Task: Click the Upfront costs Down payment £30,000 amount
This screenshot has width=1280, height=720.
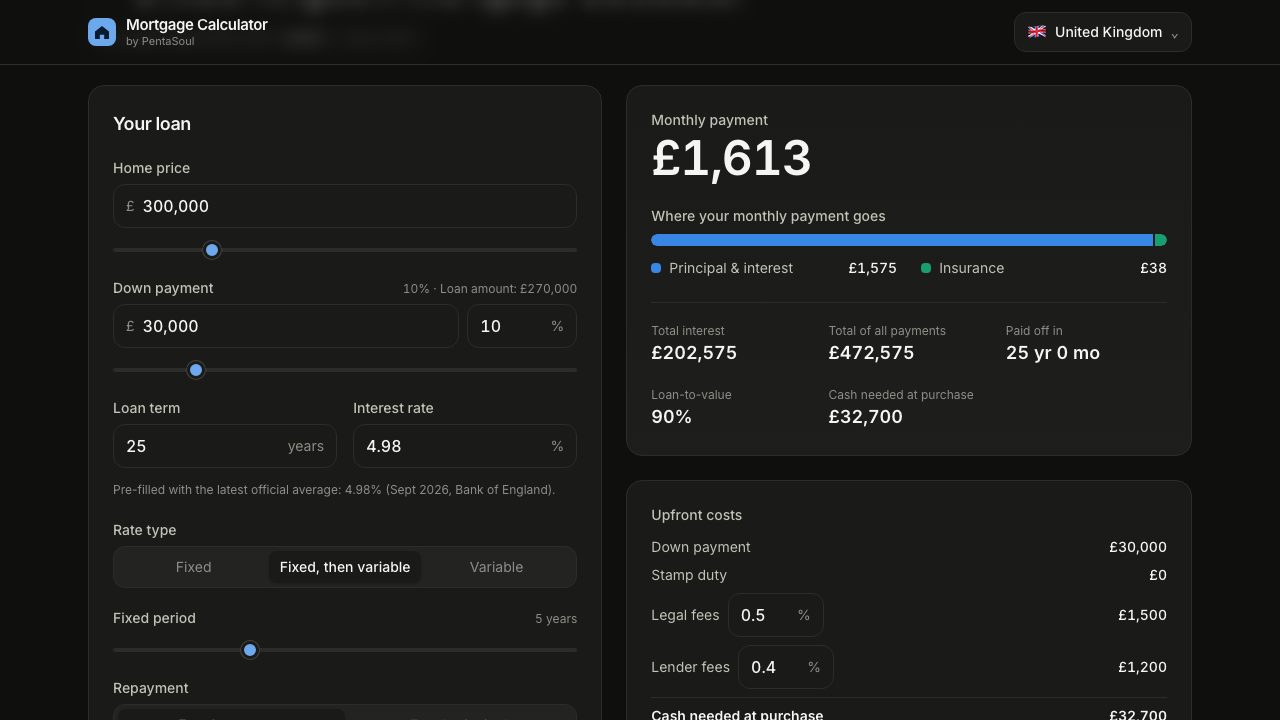Action: point(1138,547)
